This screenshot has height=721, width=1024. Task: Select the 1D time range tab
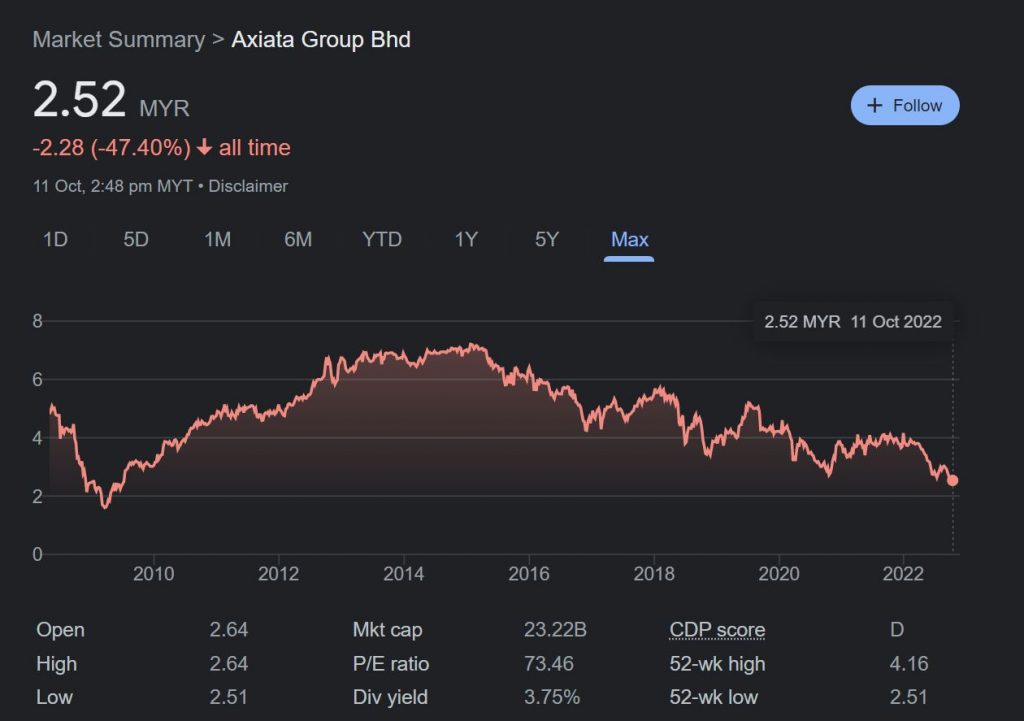(x=55, y=239)
